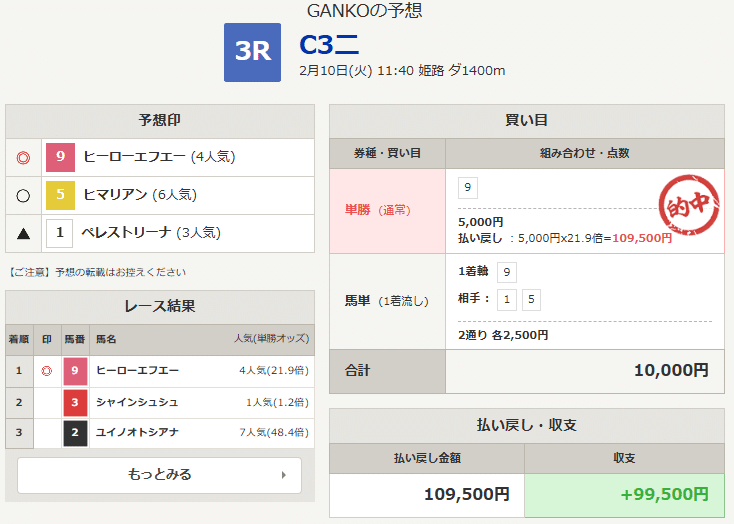Expand race results with もっとみる button
This screenshot has height=524, width=734.
pos(159,475)
